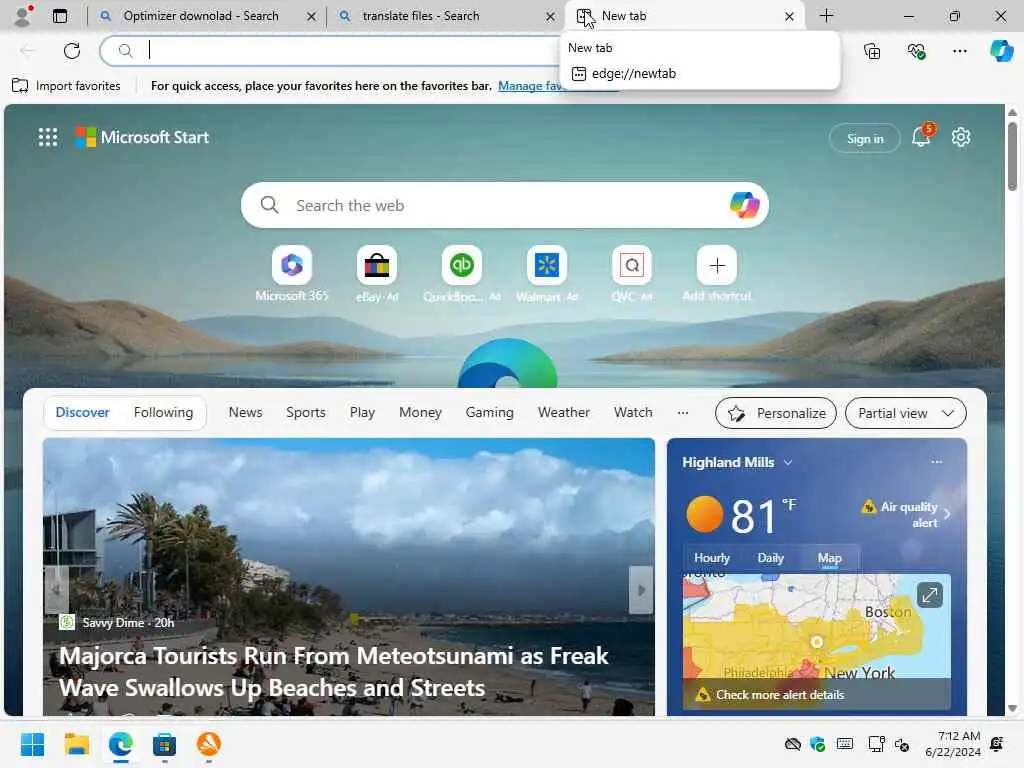
Task: Select the Following feed tab
Action: coord(163,413)
